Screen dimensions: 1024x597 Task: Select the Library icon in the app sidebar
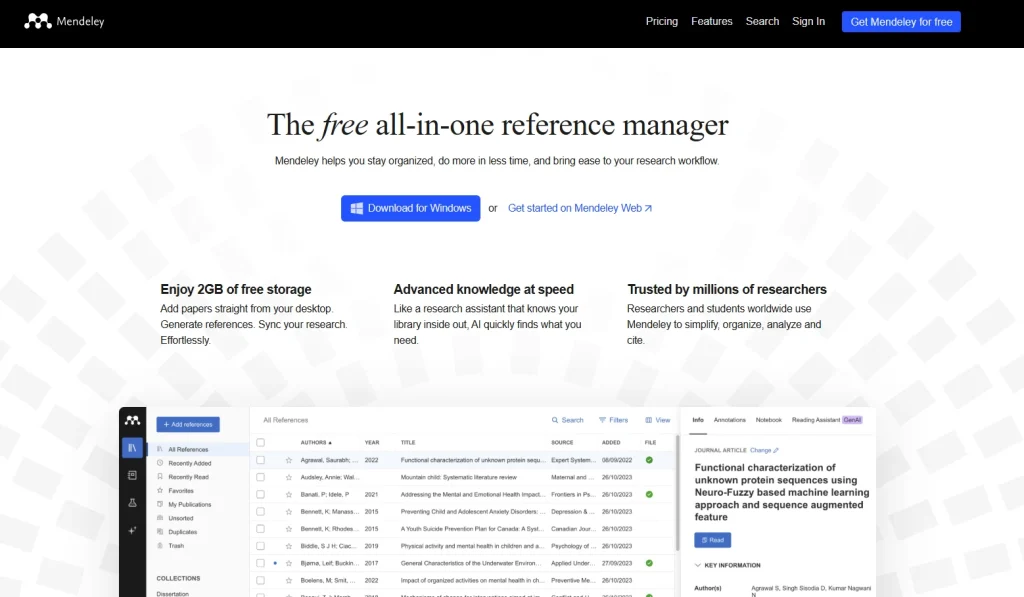[133, 447]
